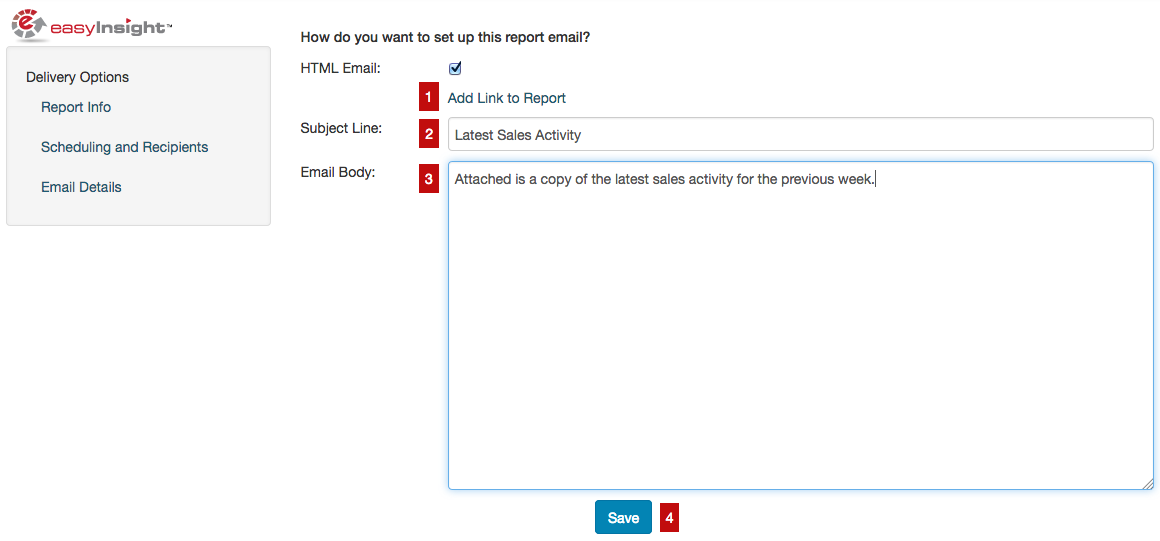The width and height of the screenshot is (1160, 541).
Task: Click the report email setup question heading
Action: tap(445, 38)
